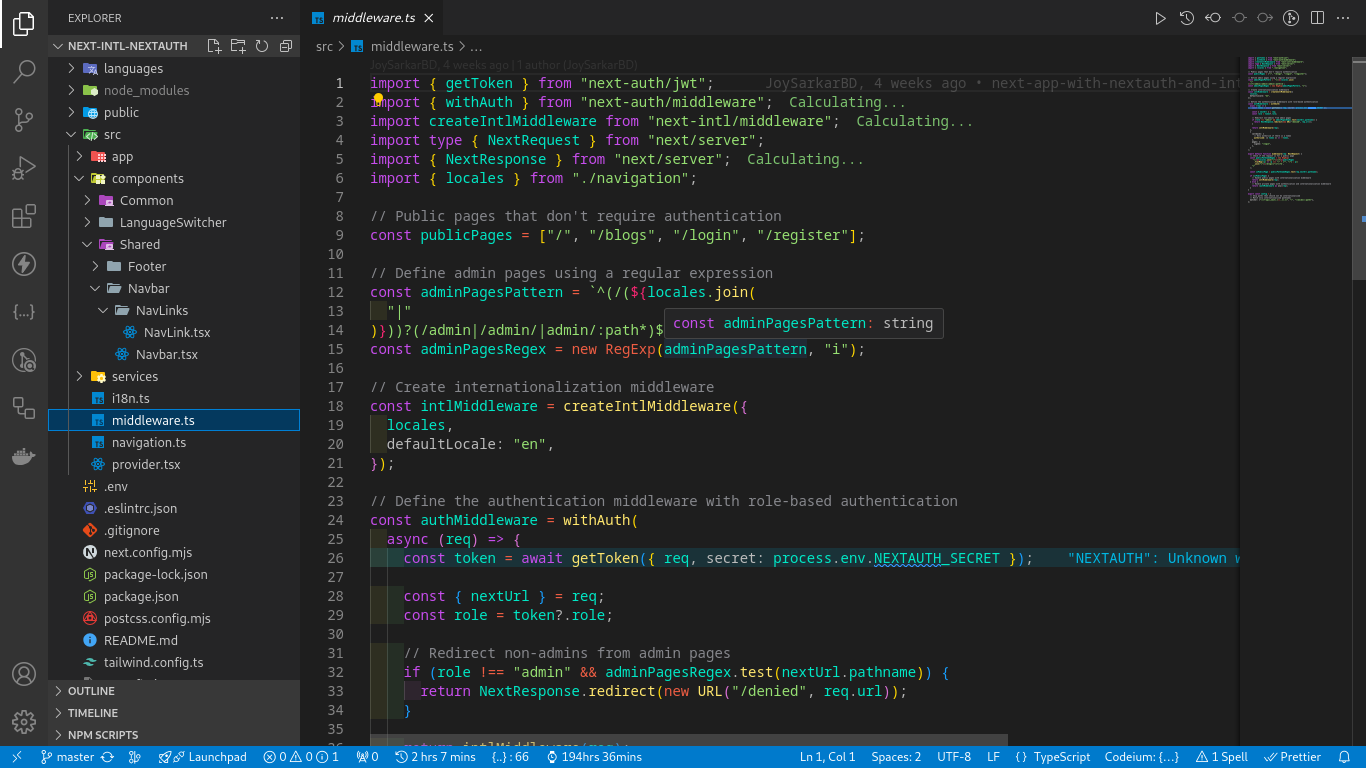This screenshot has width=1366, height=768.
Task: Open errors and warnings count in status bar
Action: pyautogui.click(x=301, y=757)
